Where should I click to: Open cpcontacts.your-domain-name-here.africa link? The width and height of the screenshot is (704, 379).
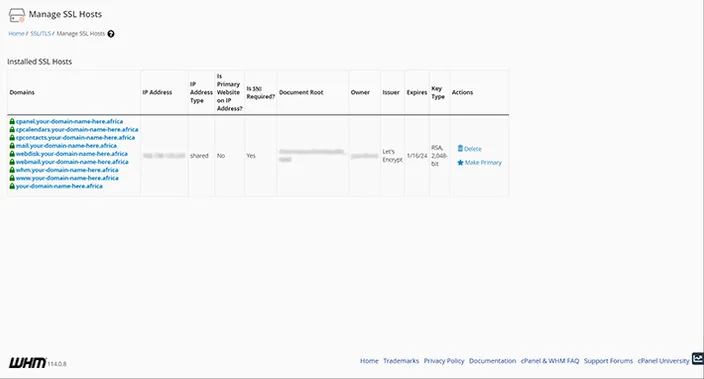pos(75,137)
